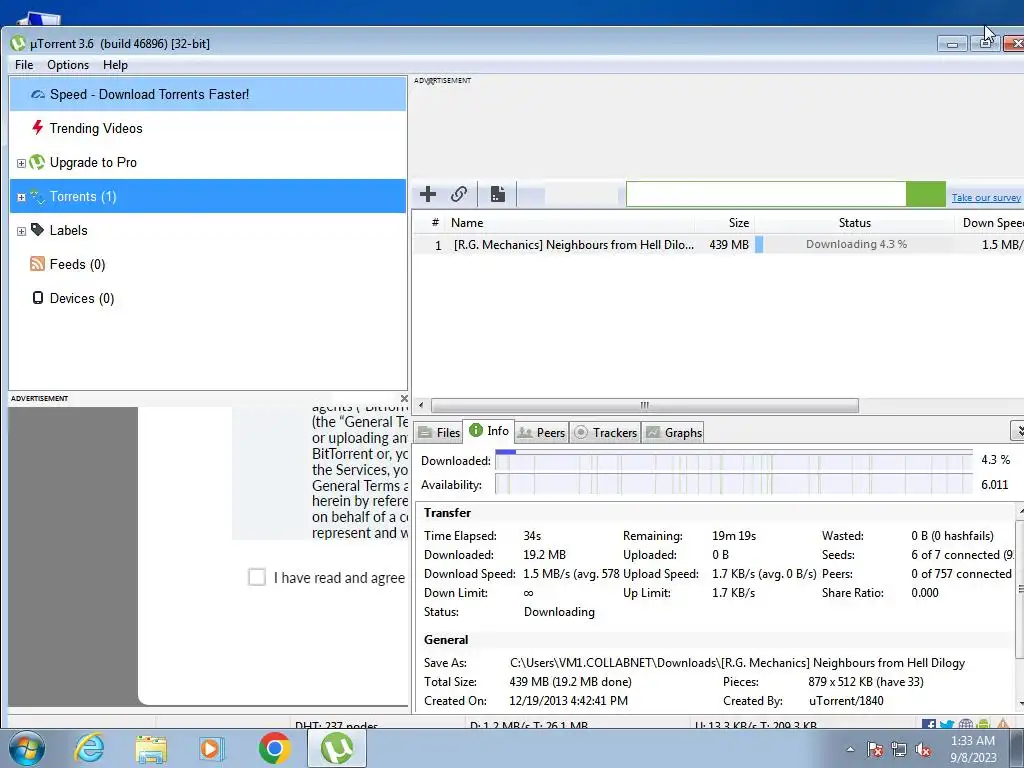This screenshot has height=768, width=1024.
Task: Click the uTorrent taskbar button
Action: pos(336,748)
